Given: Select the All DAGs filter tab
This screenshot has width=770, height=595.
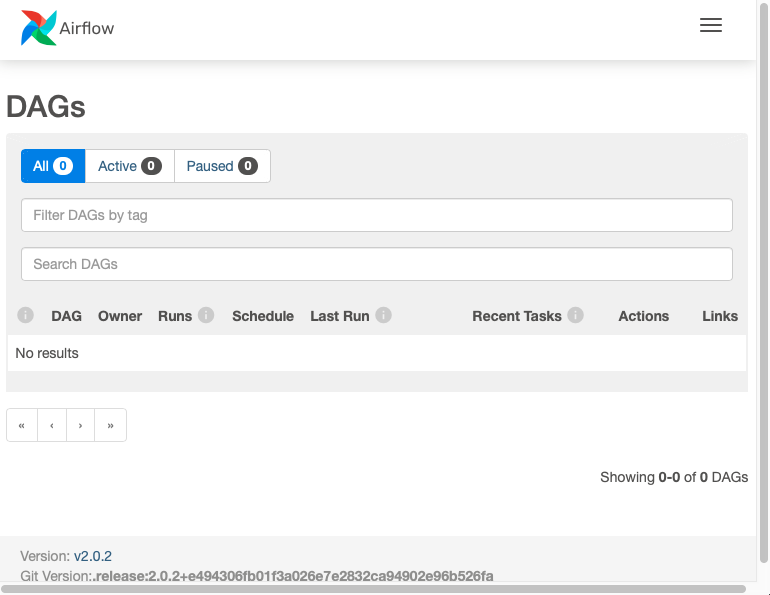Looking at the screenshot, I should click(x=53, y=166).
